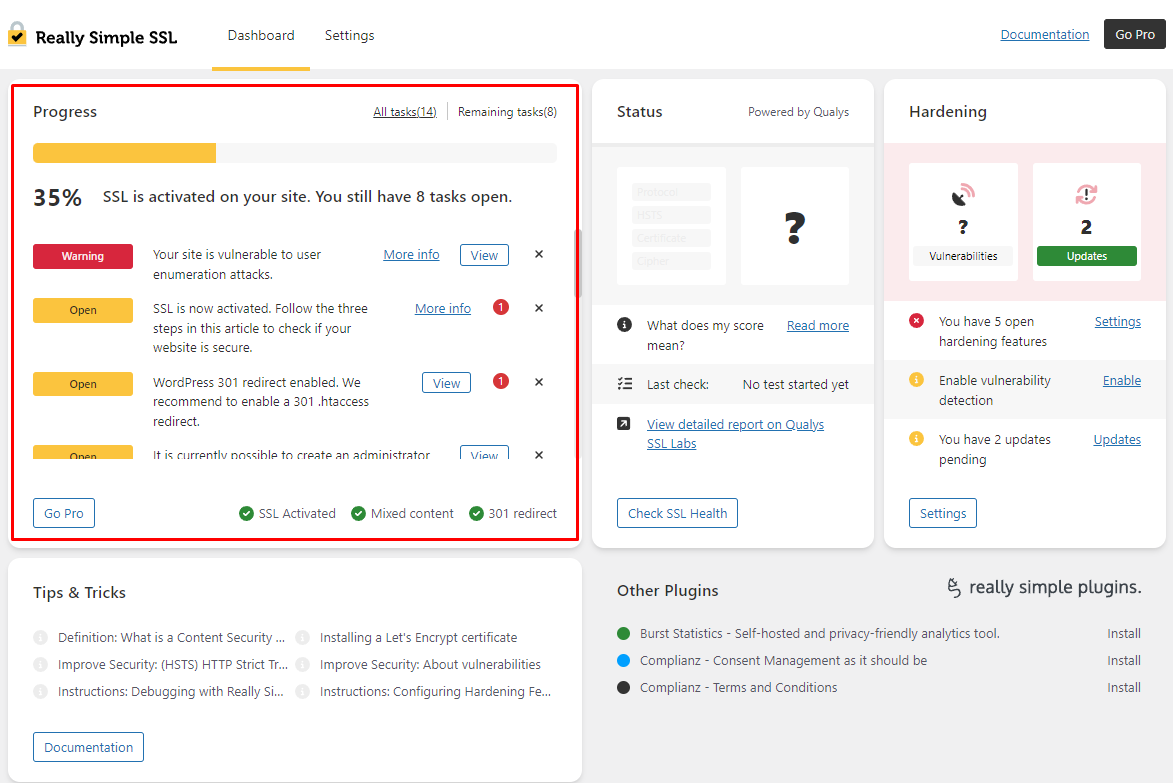The height and width of the screenshot is (783, 1173).
Task: Dismiss the user enumeration warning task
Action: (539, 254)
